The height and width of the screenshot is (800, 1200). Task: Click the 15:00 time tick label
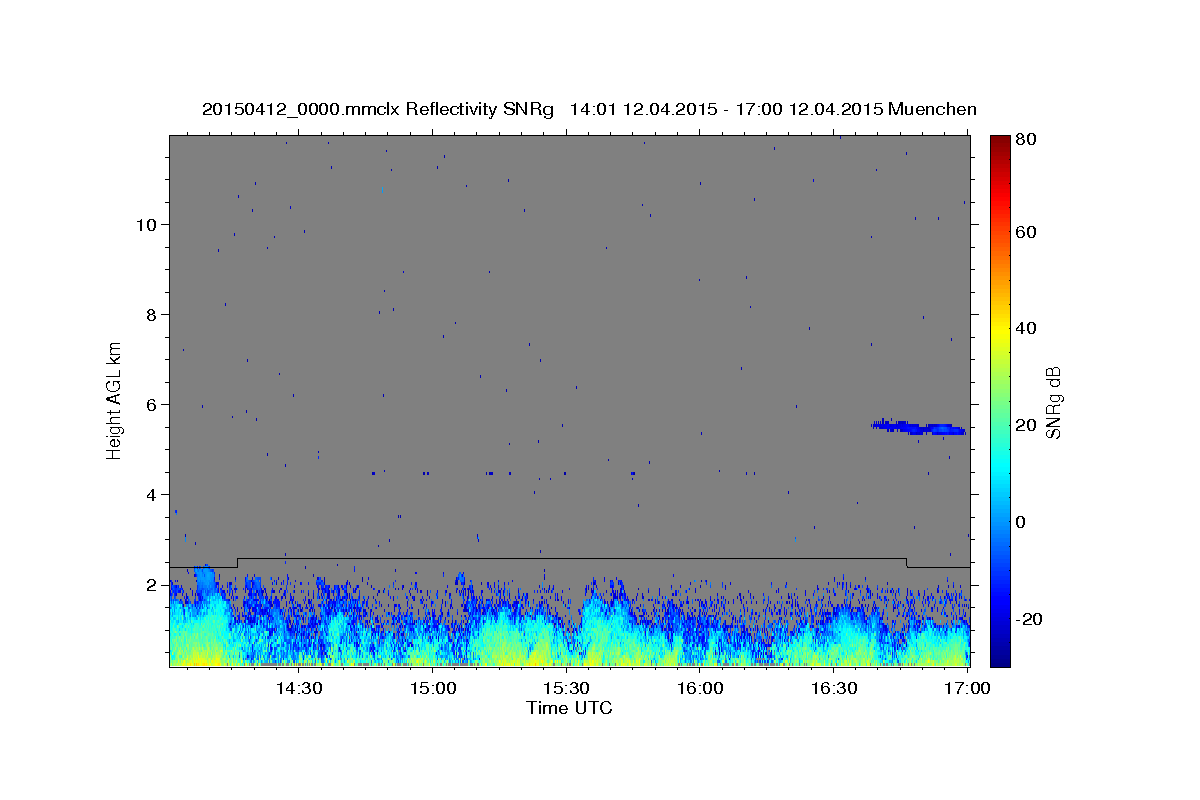coord(432,689)
